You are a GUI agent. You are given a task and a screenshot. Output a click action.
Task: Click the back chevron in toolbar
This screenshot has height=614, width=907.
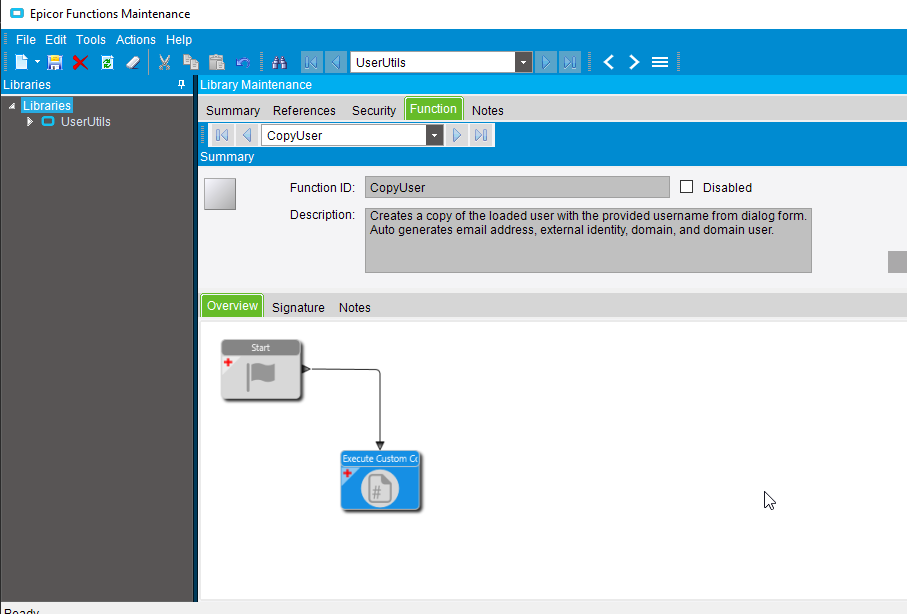tap(609, 62)
